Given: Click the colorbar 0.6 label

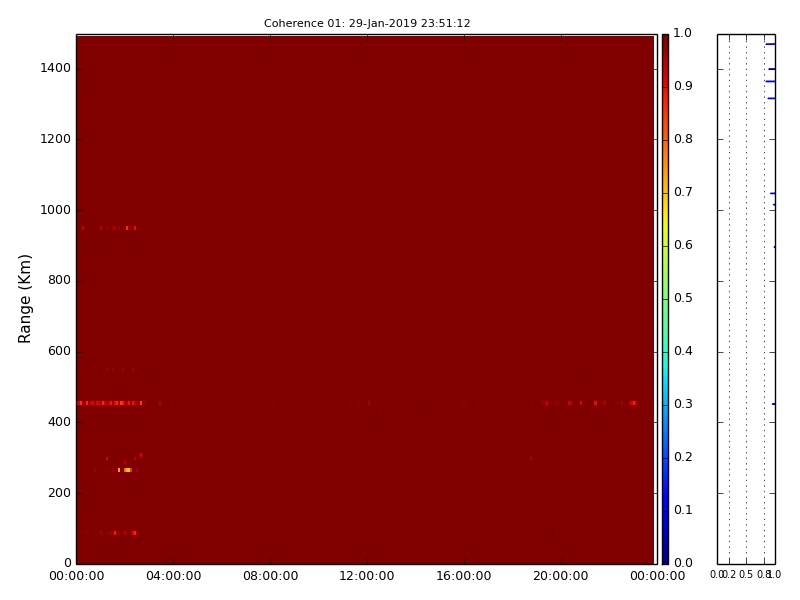Looking at the screenshot, I should [683, 245].
